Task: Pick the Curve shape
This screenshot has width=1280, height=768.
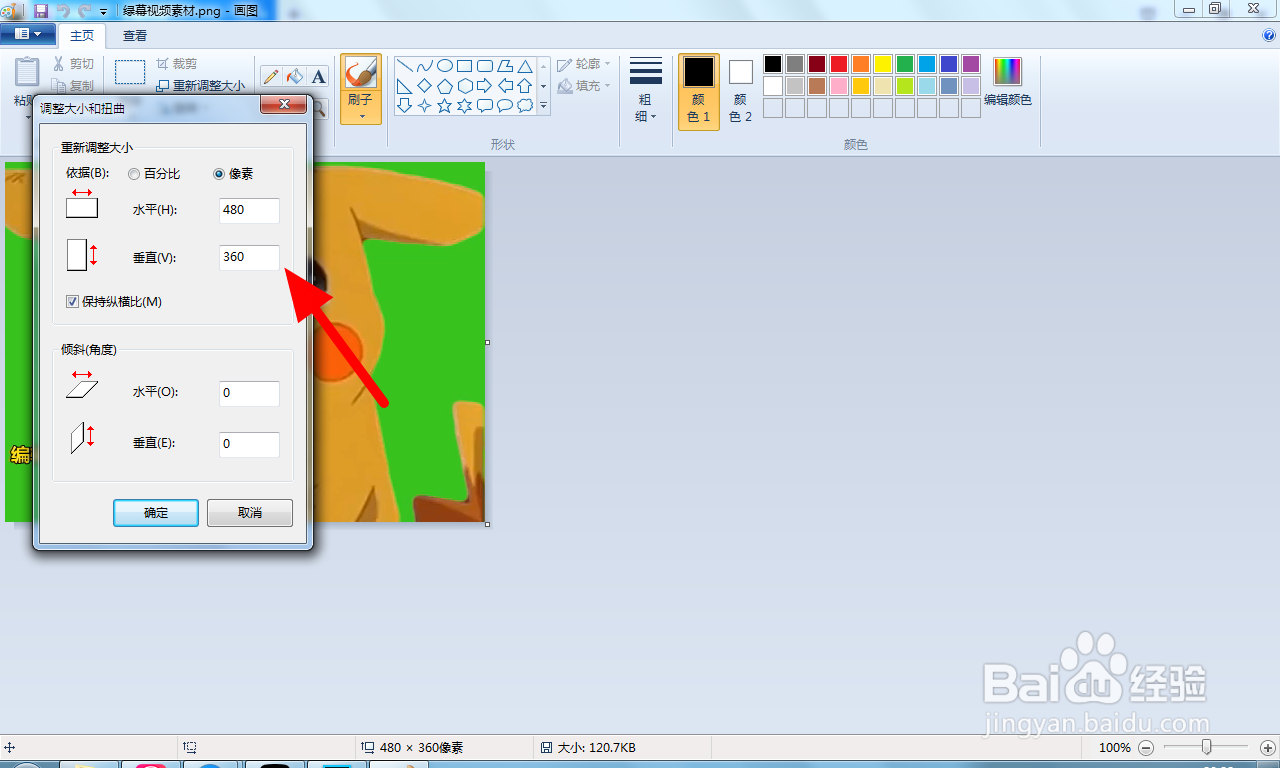Action: pyautogui.click(x=425, y=66)
